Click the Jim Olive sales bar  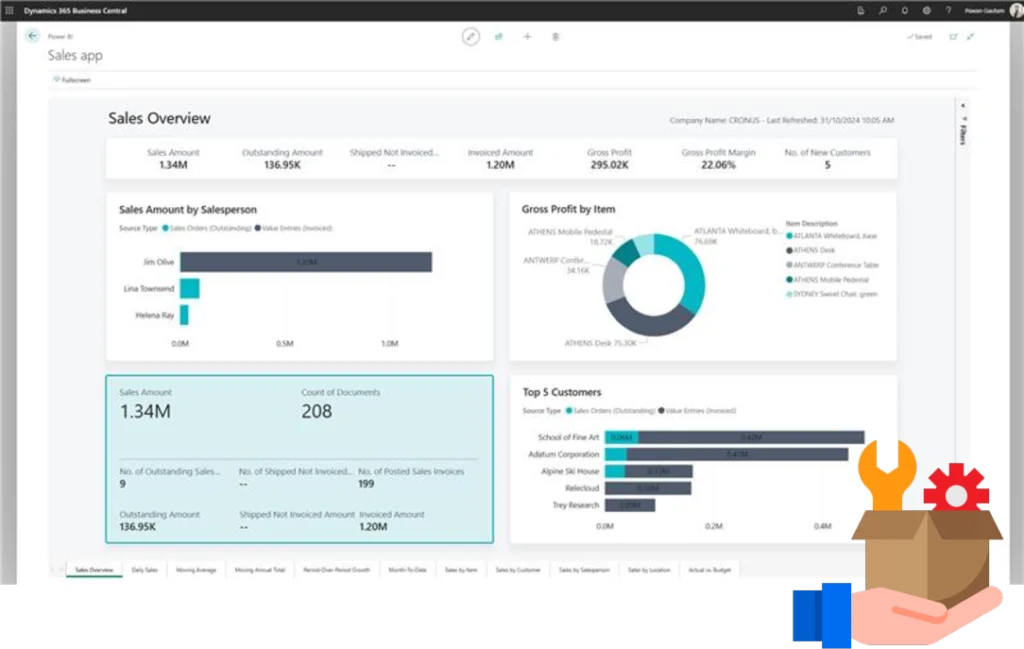pos(306,262)
